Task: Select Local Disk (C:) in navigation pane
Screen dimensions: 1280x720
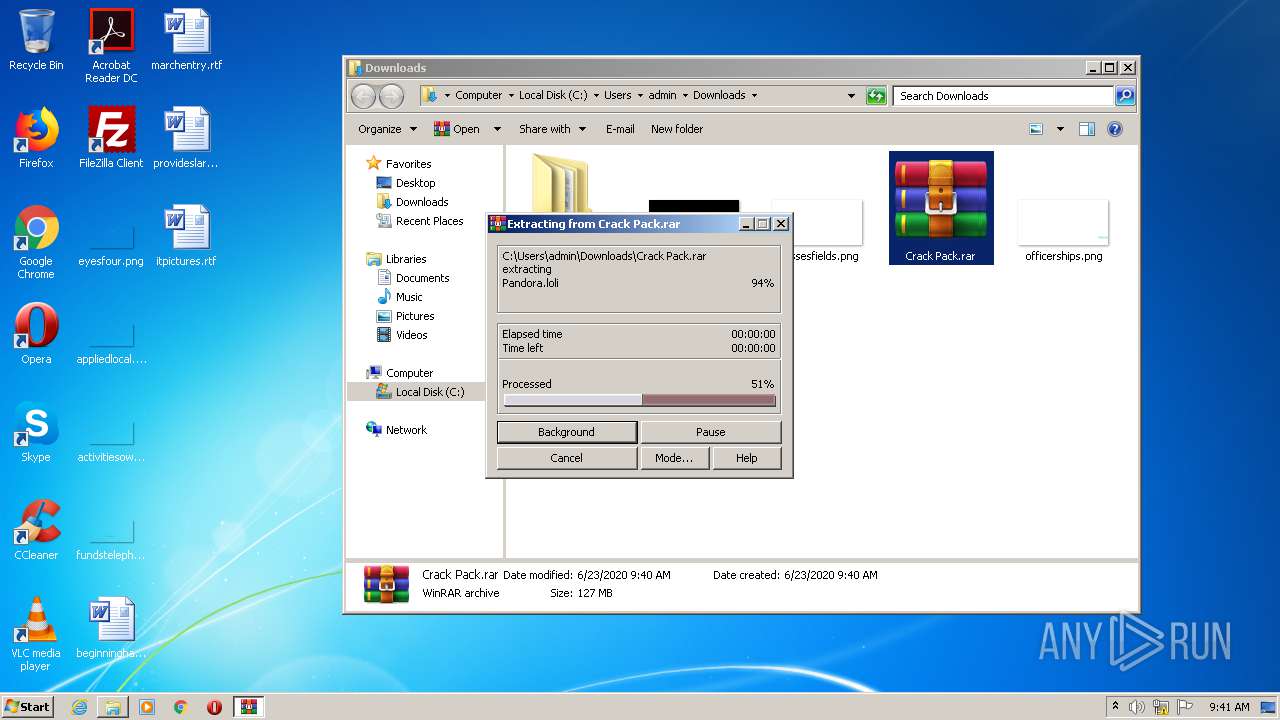Action: point(420,392)
